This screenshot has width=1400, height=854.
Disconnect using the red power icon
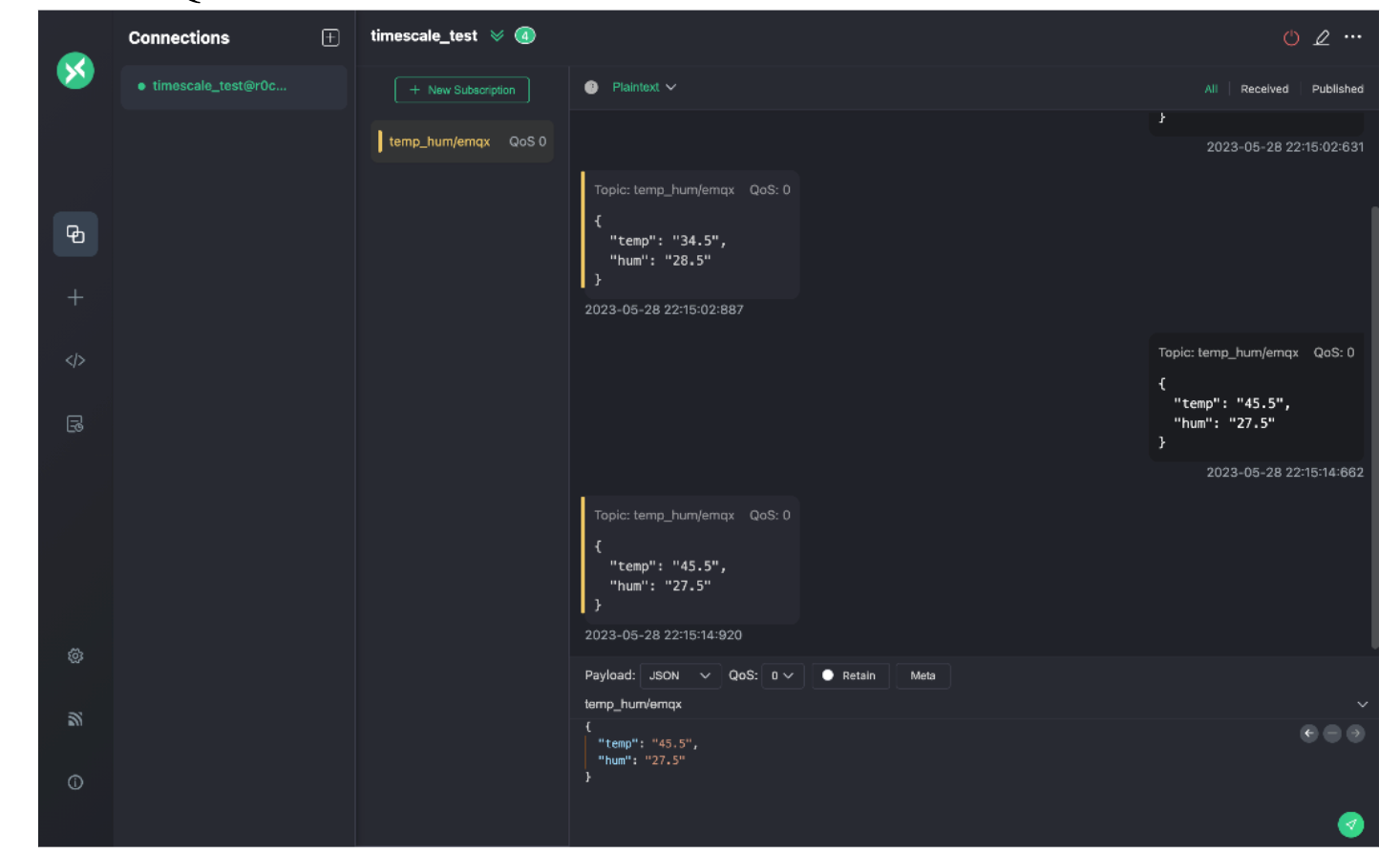coord(1291,38)
